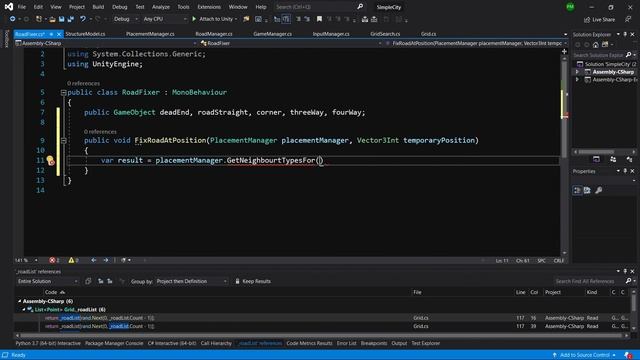Click 0 references link above FixRoadAtPosition

(x=100, y=131)
